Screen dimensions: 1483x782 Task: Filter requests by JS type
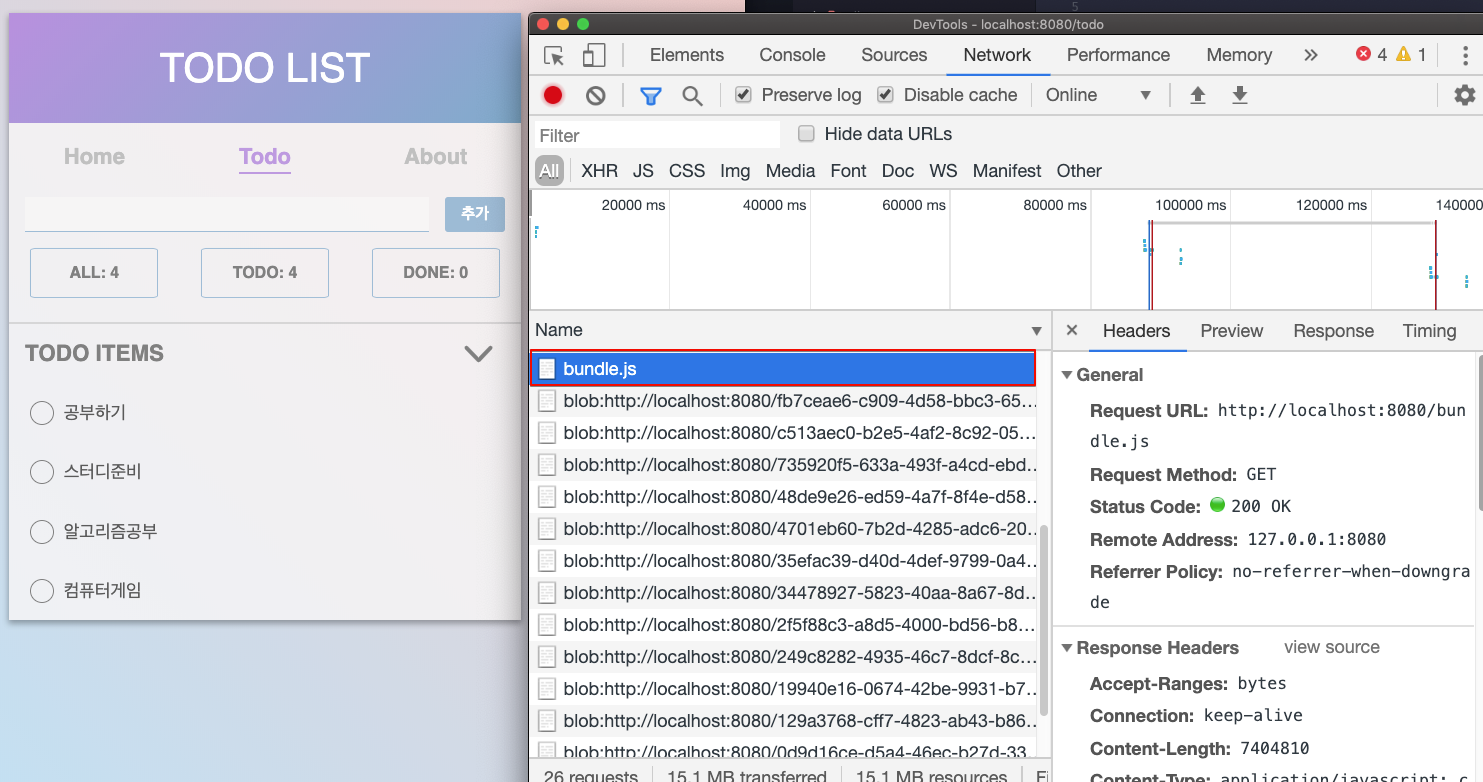coord(643,171)
